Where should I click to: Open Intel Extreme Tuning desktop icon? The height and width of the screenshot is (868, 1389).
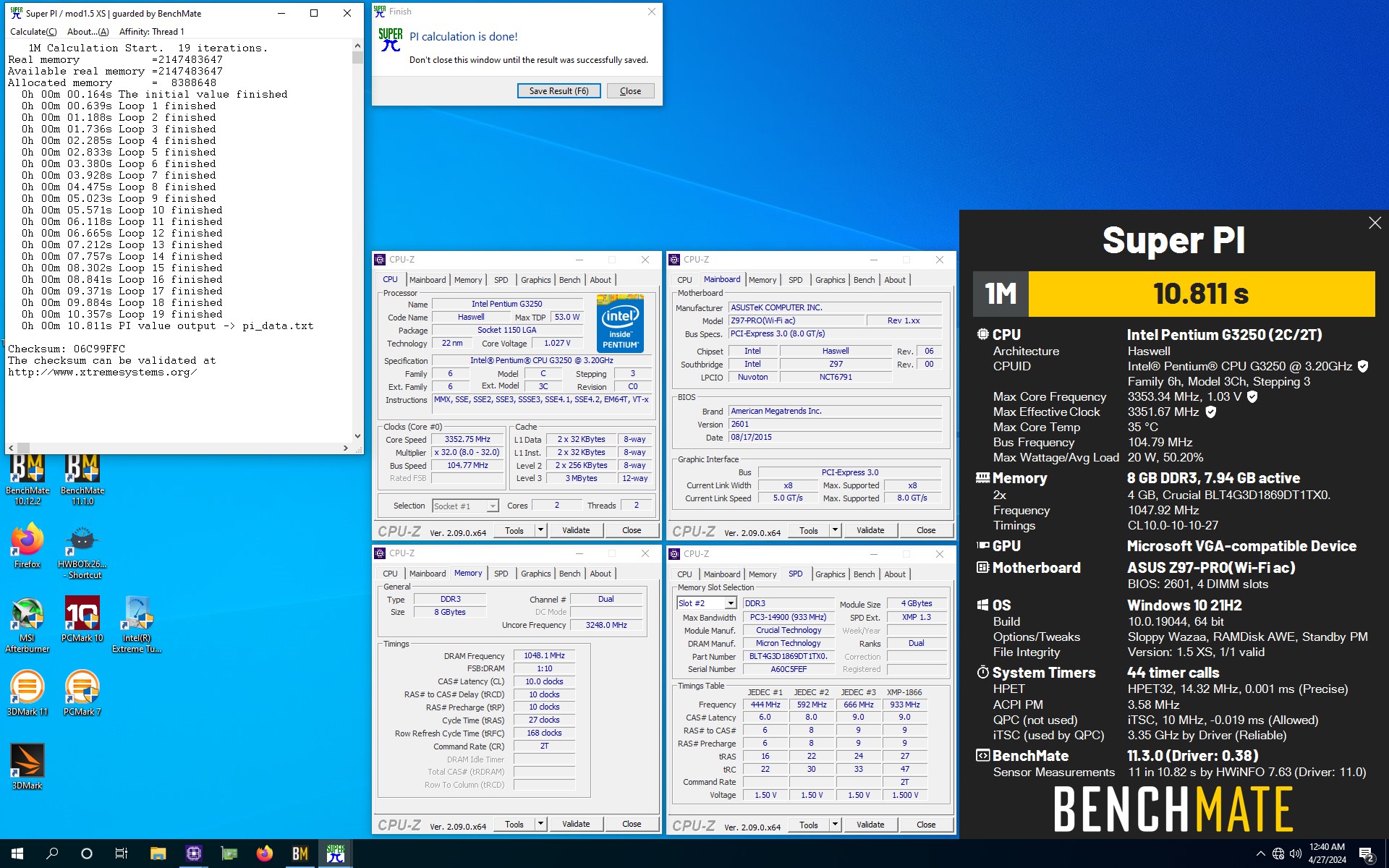pyautogui.click(x=137, y=625)
